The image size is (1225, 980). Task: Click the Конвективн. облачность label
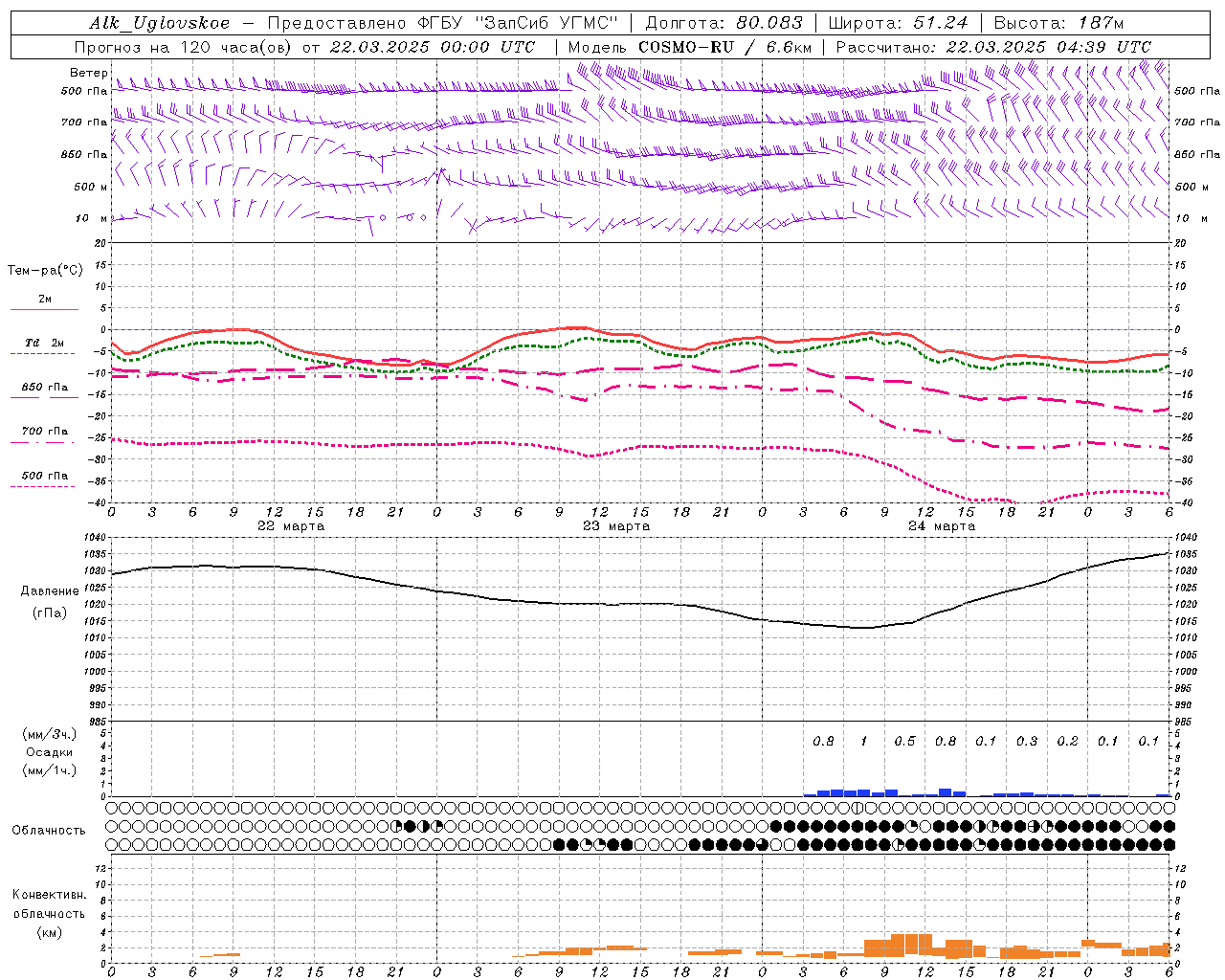(49, 913)
